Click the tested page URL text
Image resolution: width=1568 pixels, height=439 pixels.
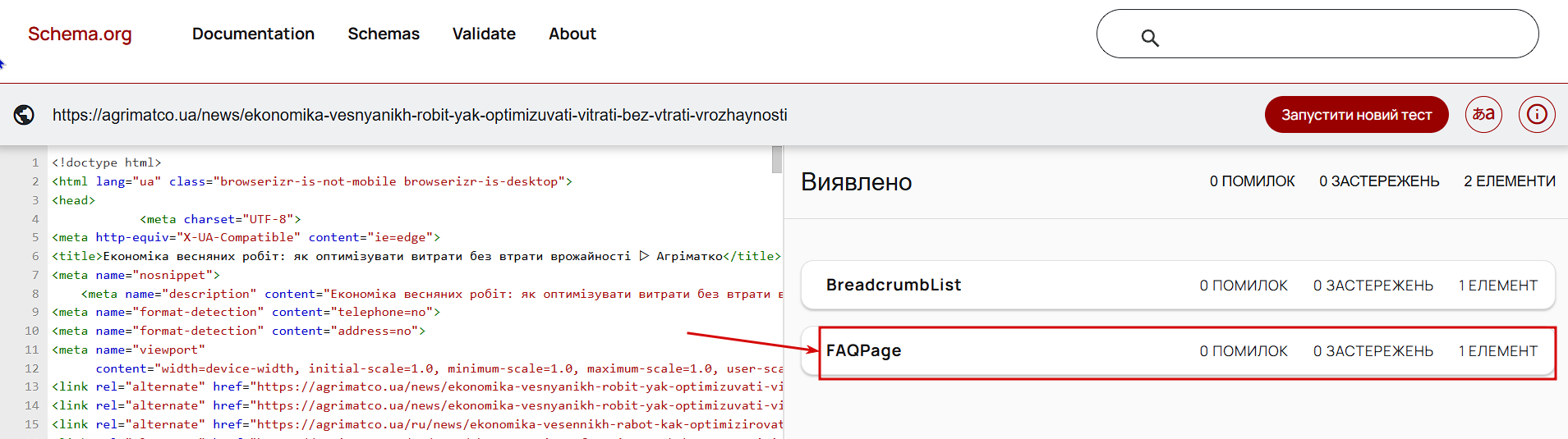(420, 115)
